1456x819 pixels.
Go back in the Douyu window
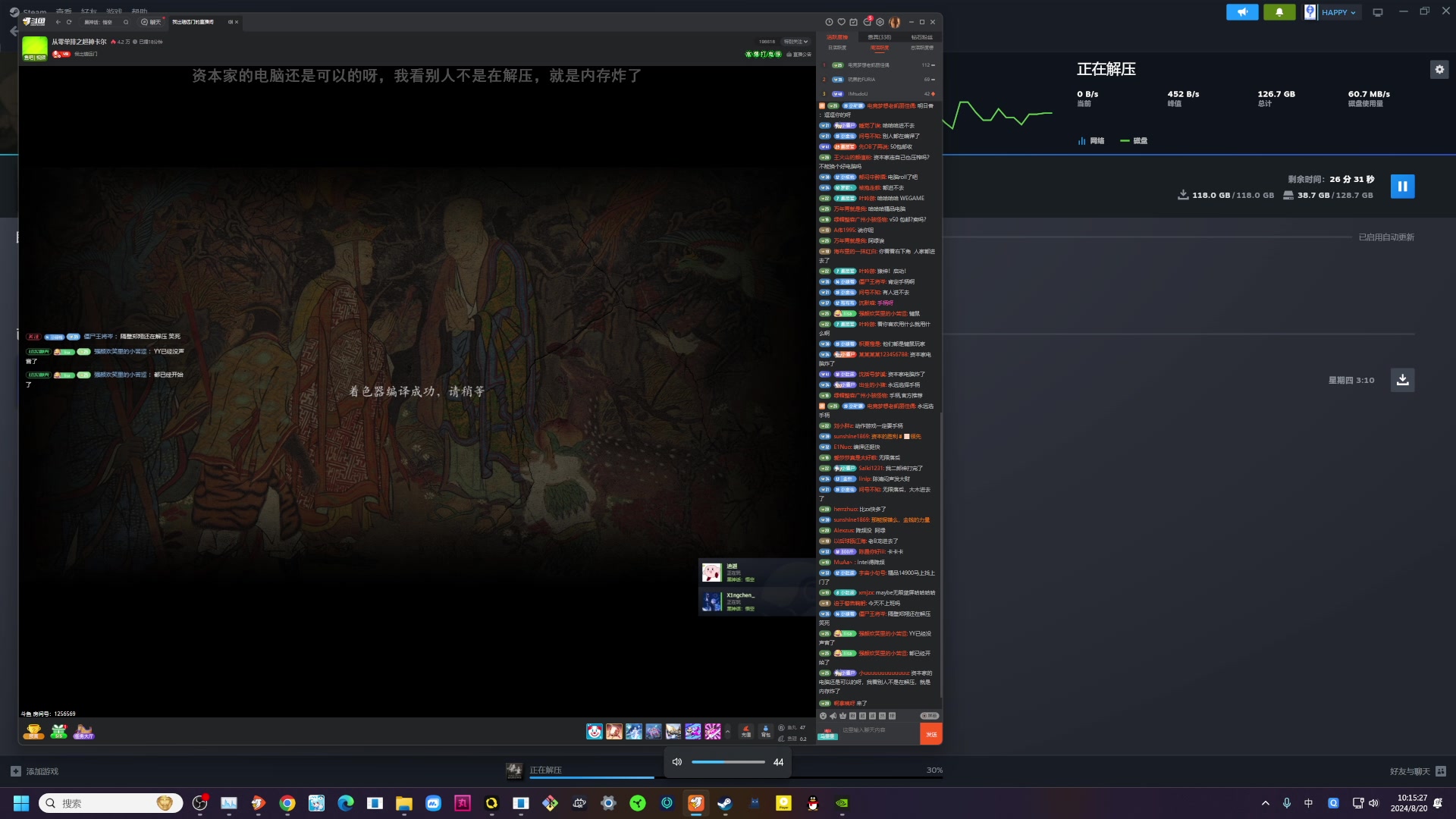click(58, 22)
